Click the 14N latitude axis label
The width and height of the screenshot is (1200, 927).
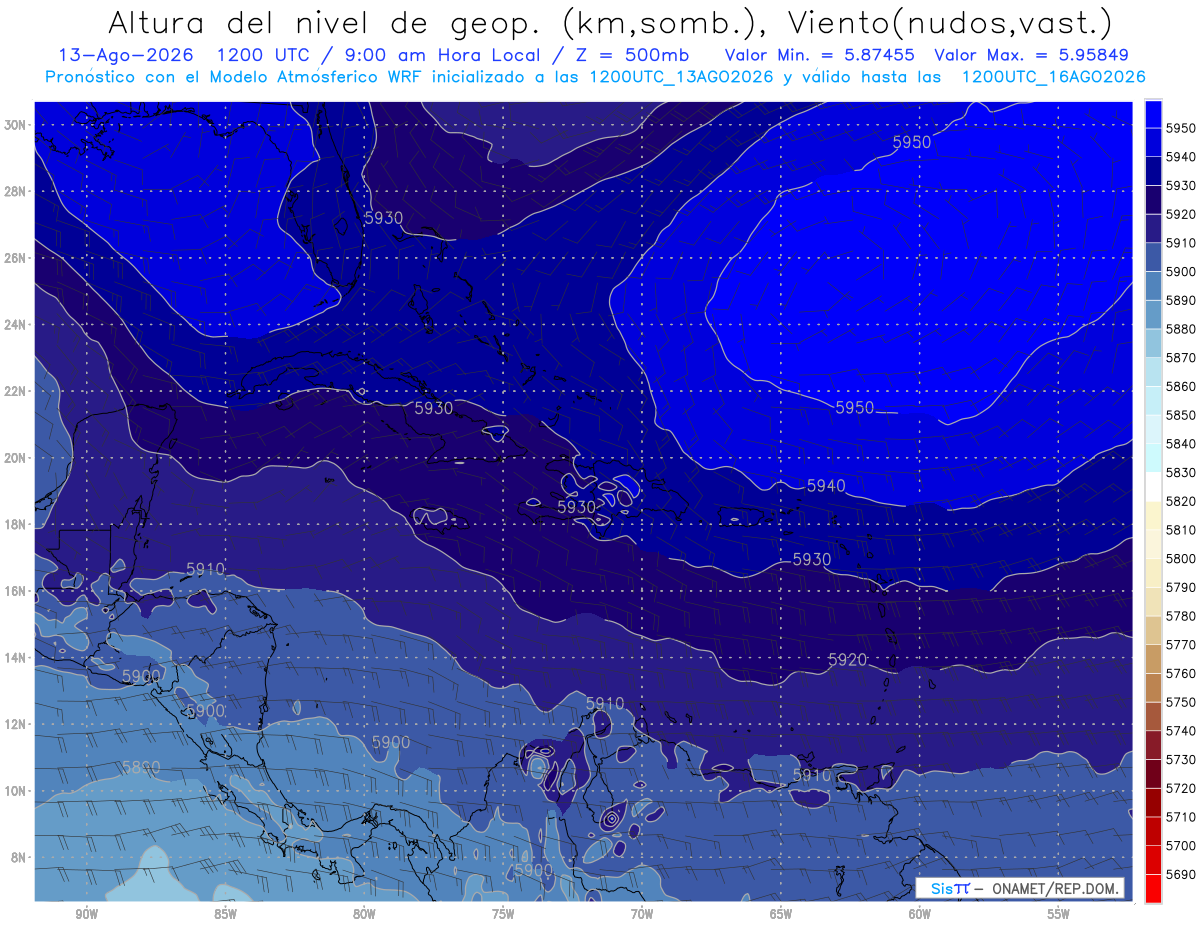(17, 658)
